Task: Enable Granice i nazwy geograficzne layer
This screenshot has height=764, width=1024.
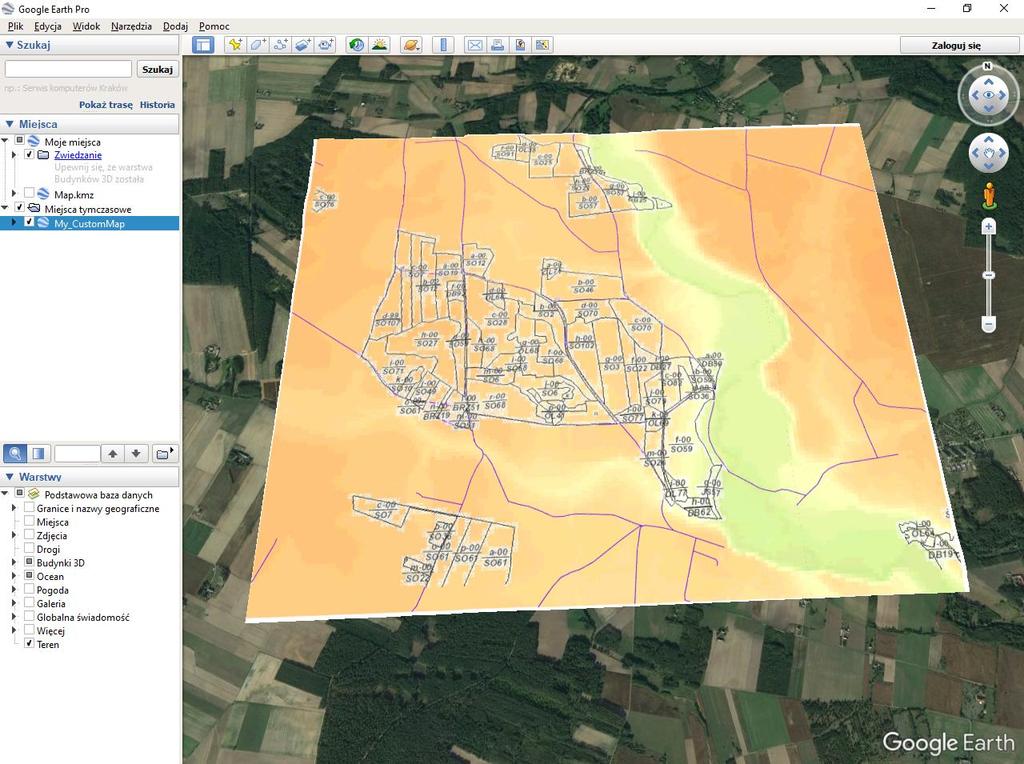Action: [29, 507]
